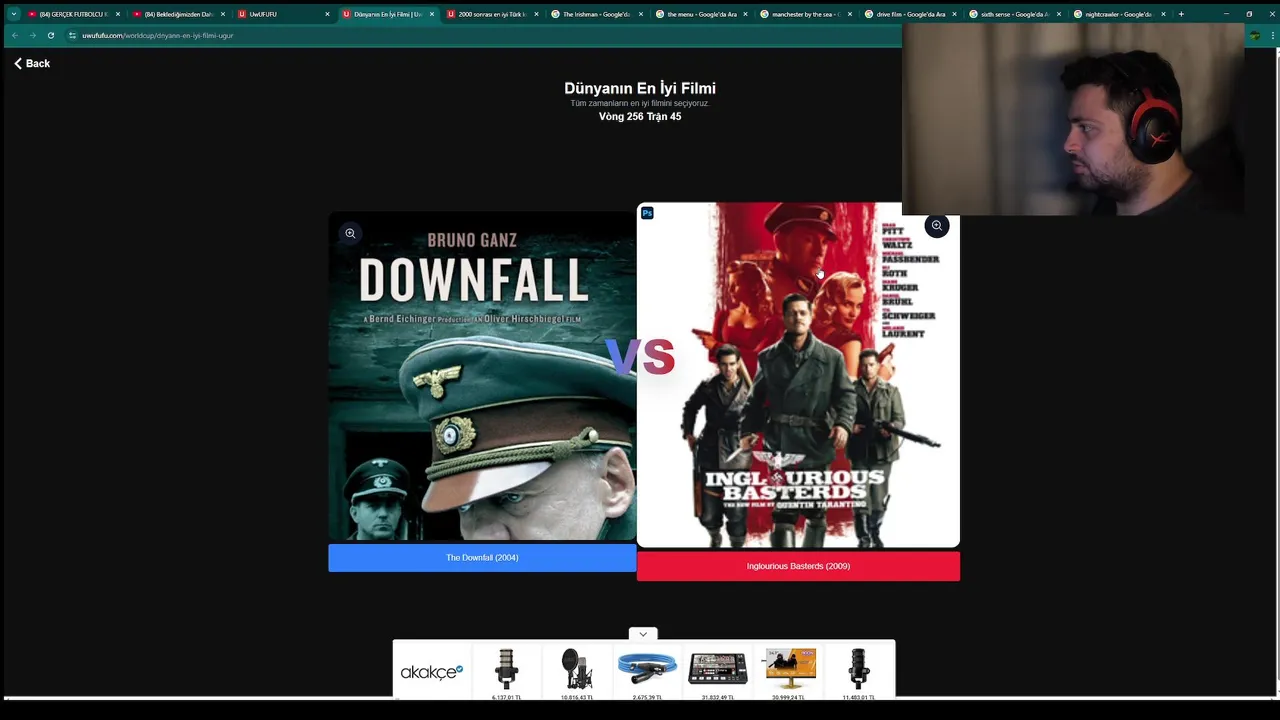Image resolution: width=1280 pixels, height=720 pixels.
Task: Select the Downfall movie poster image
Action: (482, 376)
